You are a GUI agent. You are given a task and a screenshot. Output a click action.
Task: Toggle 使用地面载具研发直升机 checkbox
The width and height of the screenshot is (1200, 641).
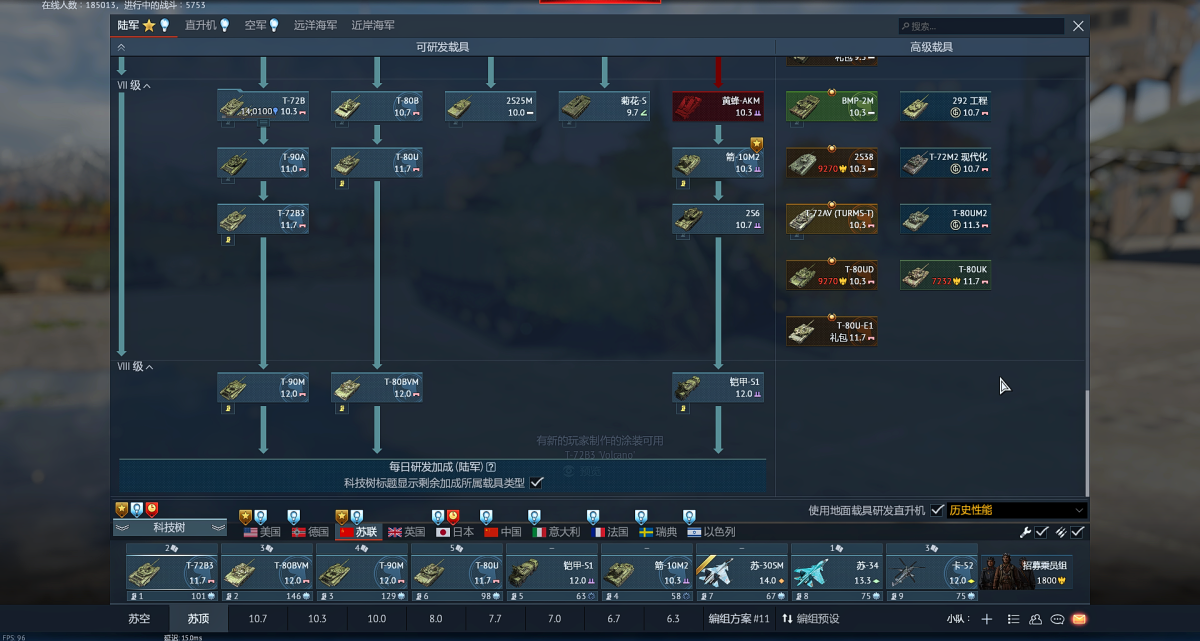point(937,510)
